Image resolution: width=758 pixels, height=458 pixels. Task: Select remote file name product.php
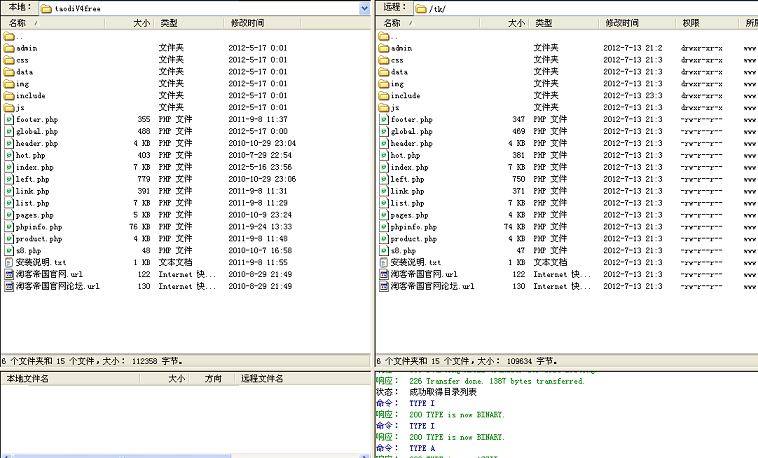pyautogui.click(x=413, y=238)
